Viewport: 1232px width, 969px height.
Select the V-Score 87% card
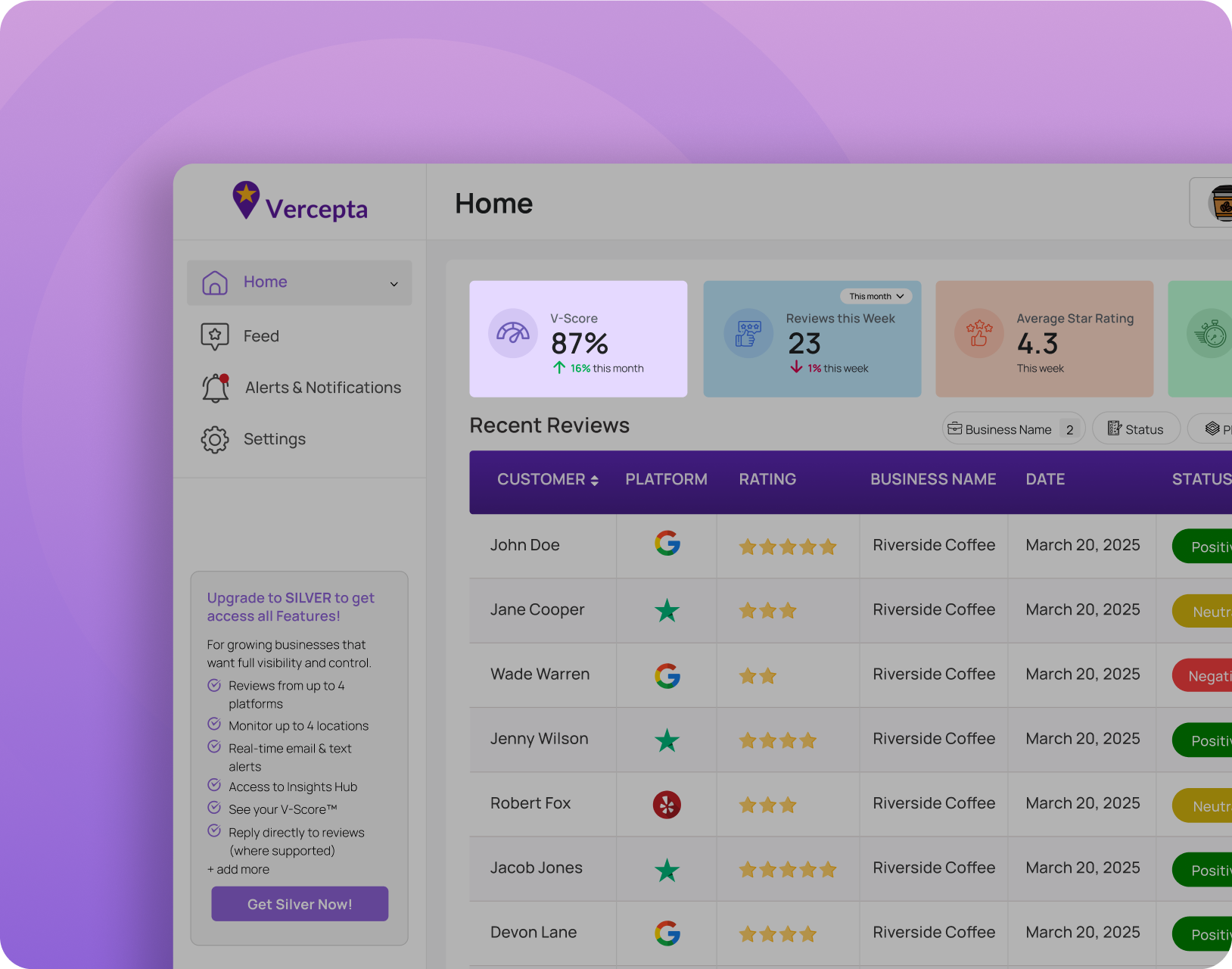pos(578,339)
